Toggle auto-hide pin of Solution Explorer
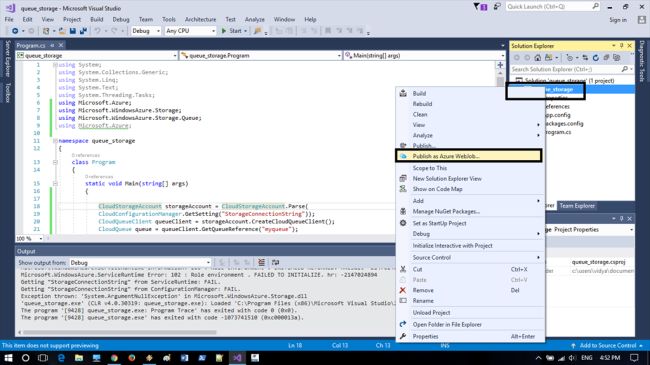This screenshot has height=365, width=650. [621, 46]
